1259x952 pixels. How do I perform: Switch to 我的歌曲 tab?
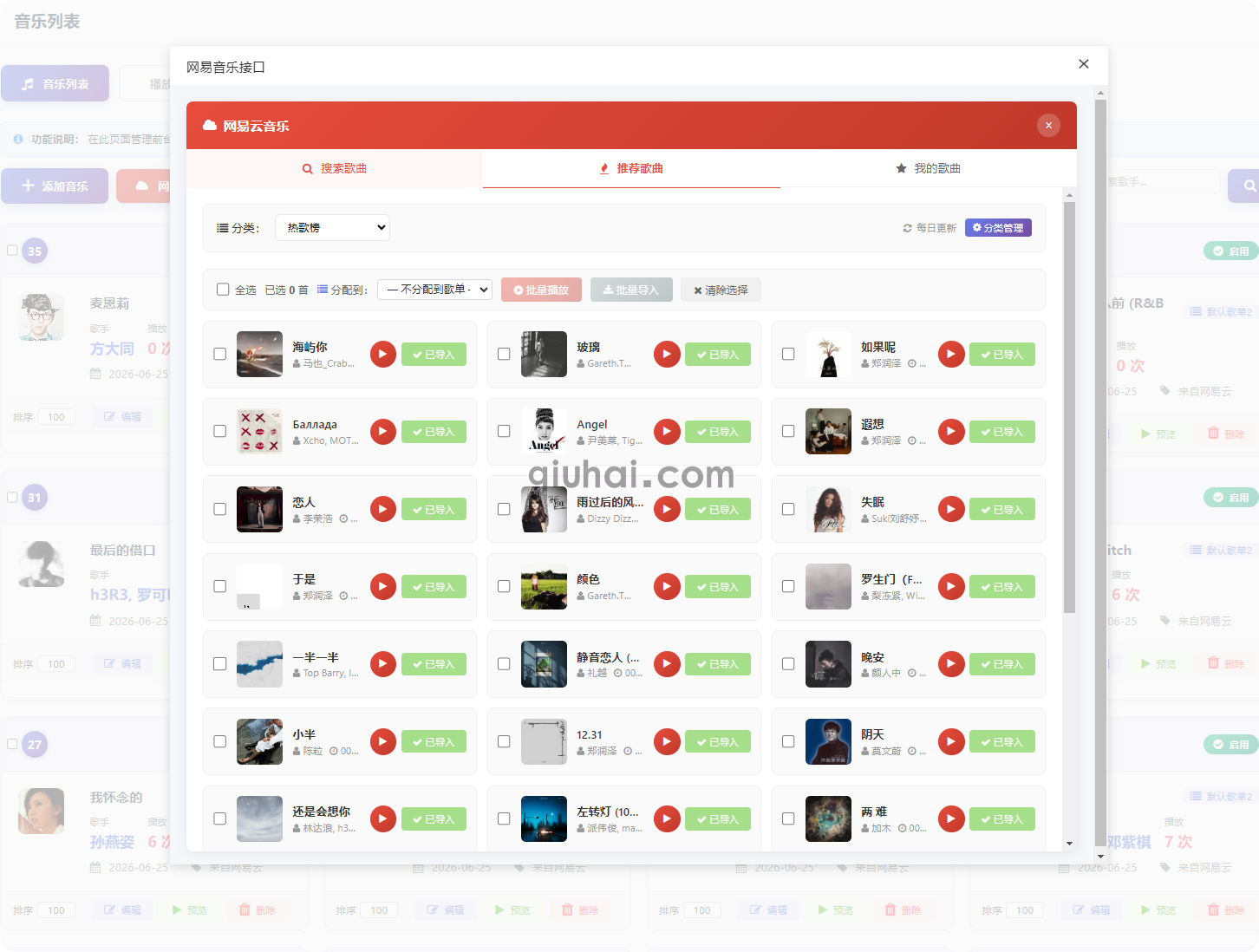[x=929, y=168]
